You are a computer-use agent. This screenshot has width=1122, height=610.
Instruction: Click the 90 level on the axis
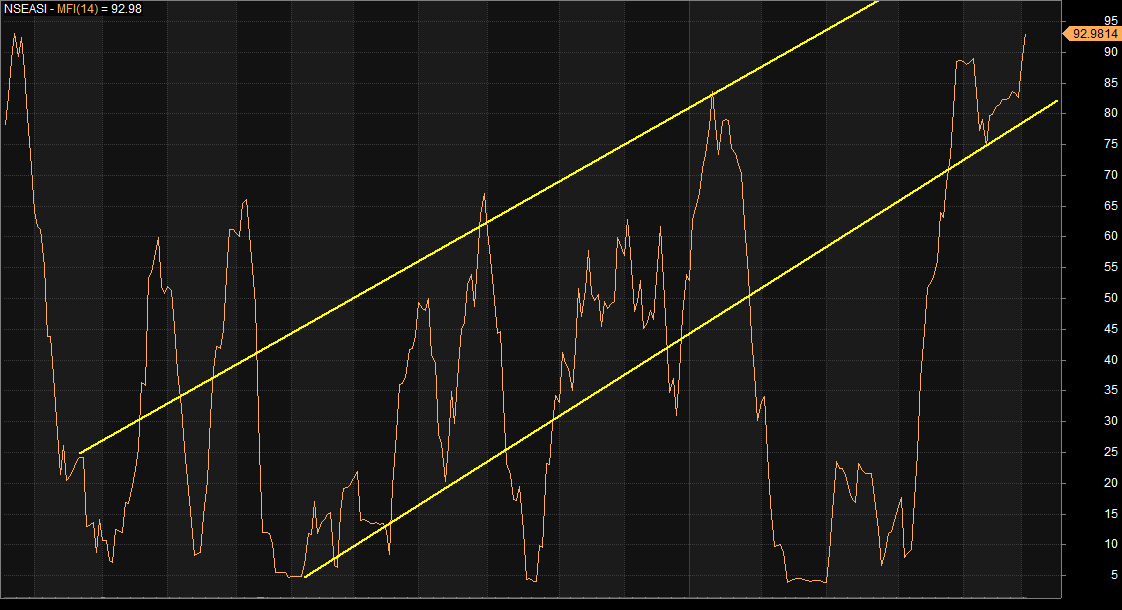pos(1111,52)
